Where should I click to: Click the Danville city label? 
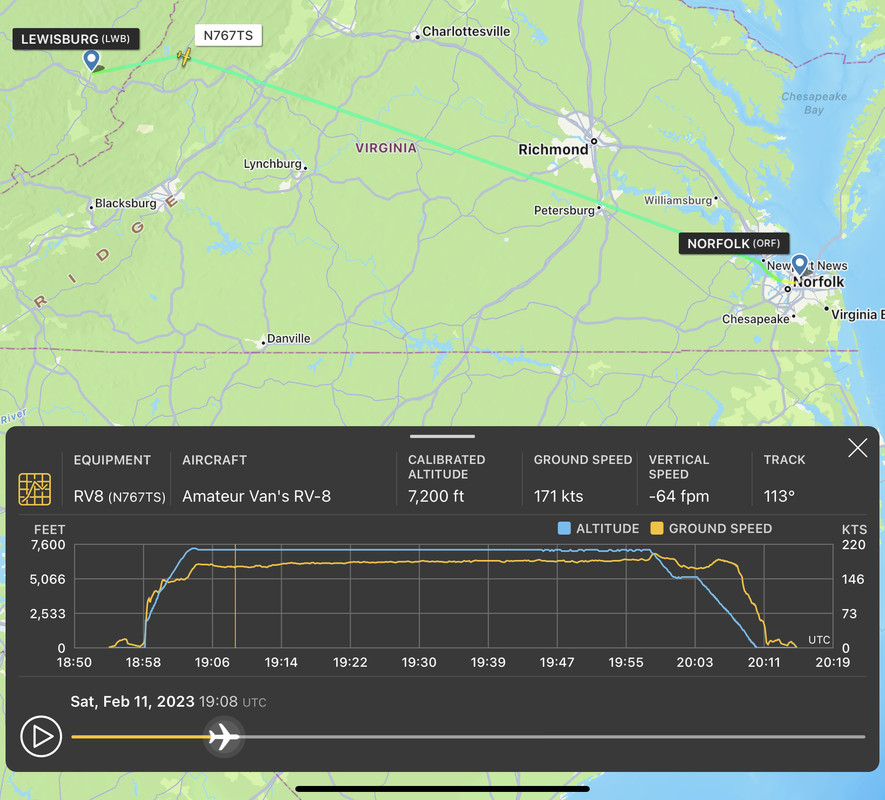tap(288, 339)
